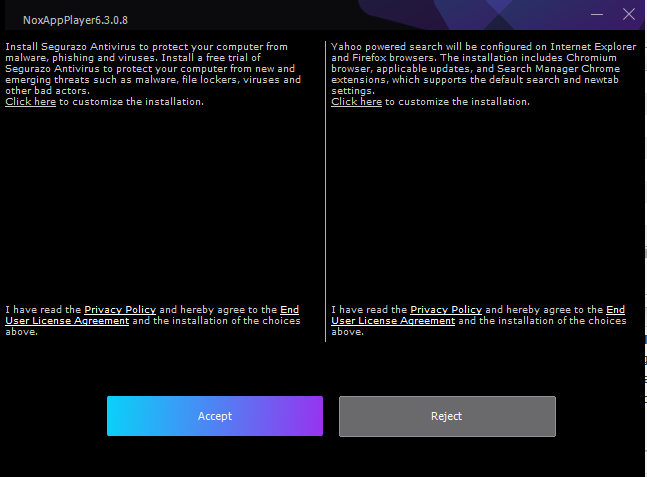Click the 'Yahoo powered search' description text
Screen dimensions: 647x477
pos(484,68)
